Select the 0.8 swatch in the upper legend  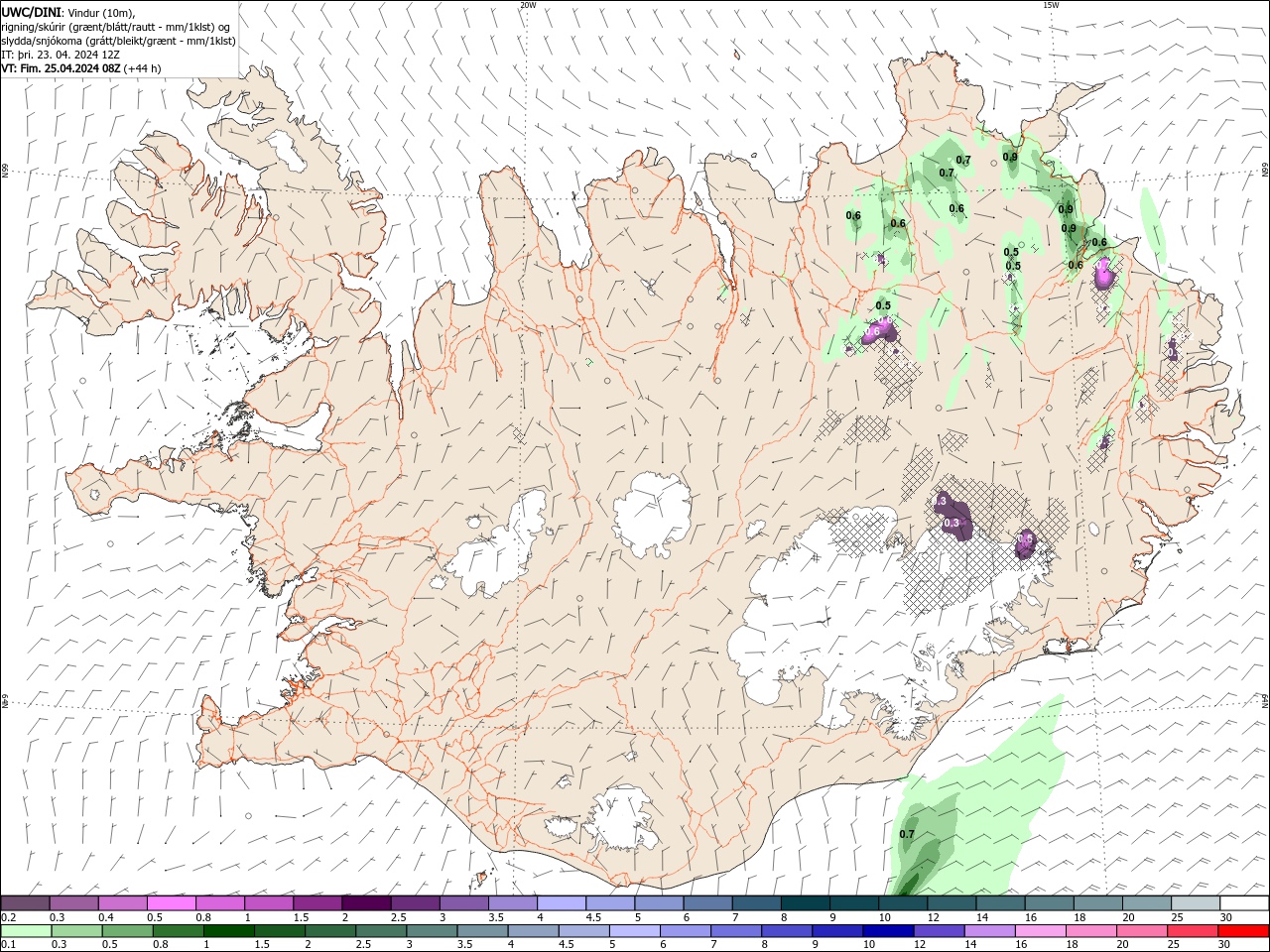coord(219,903)
